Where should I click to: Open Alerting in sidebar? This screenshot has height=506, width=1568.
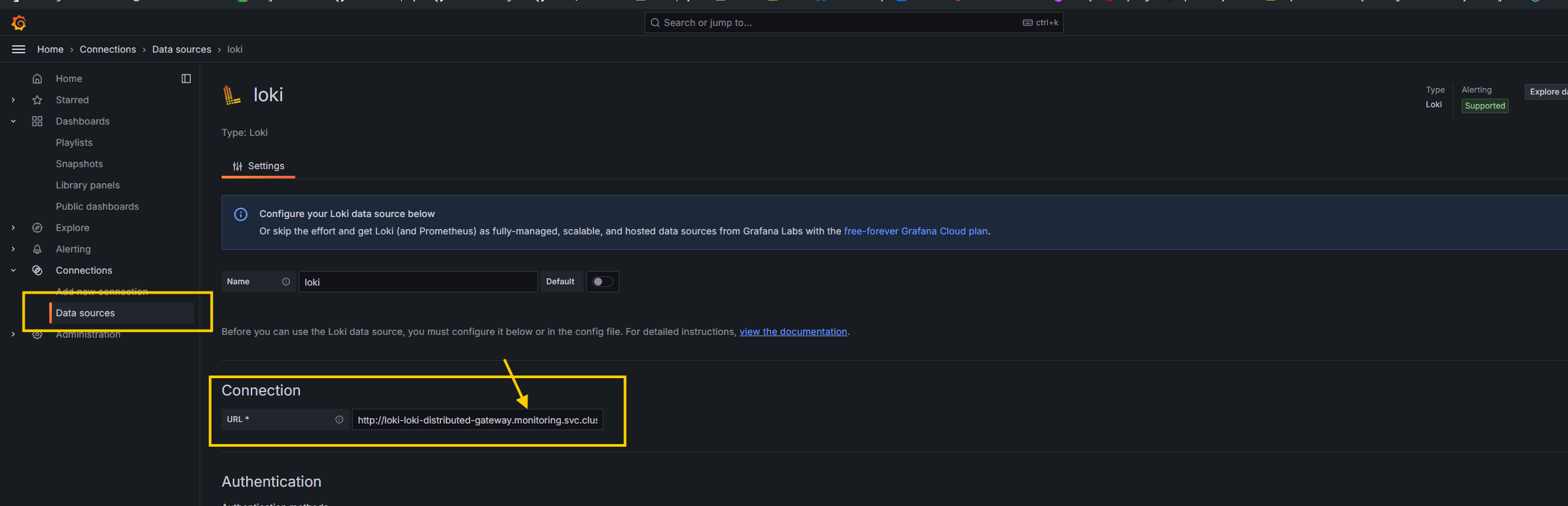coord(73,249)
